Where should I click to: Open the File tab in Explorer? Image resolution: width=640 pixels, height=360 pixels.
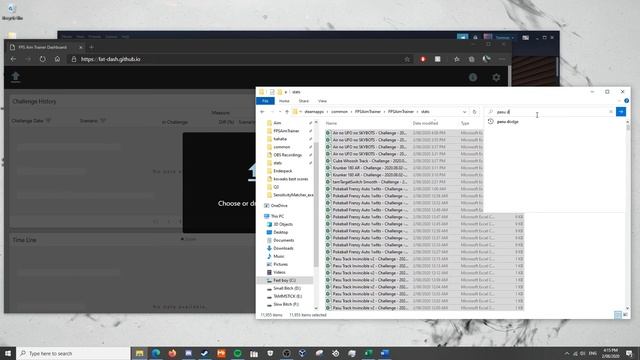(x=265, y=101)
